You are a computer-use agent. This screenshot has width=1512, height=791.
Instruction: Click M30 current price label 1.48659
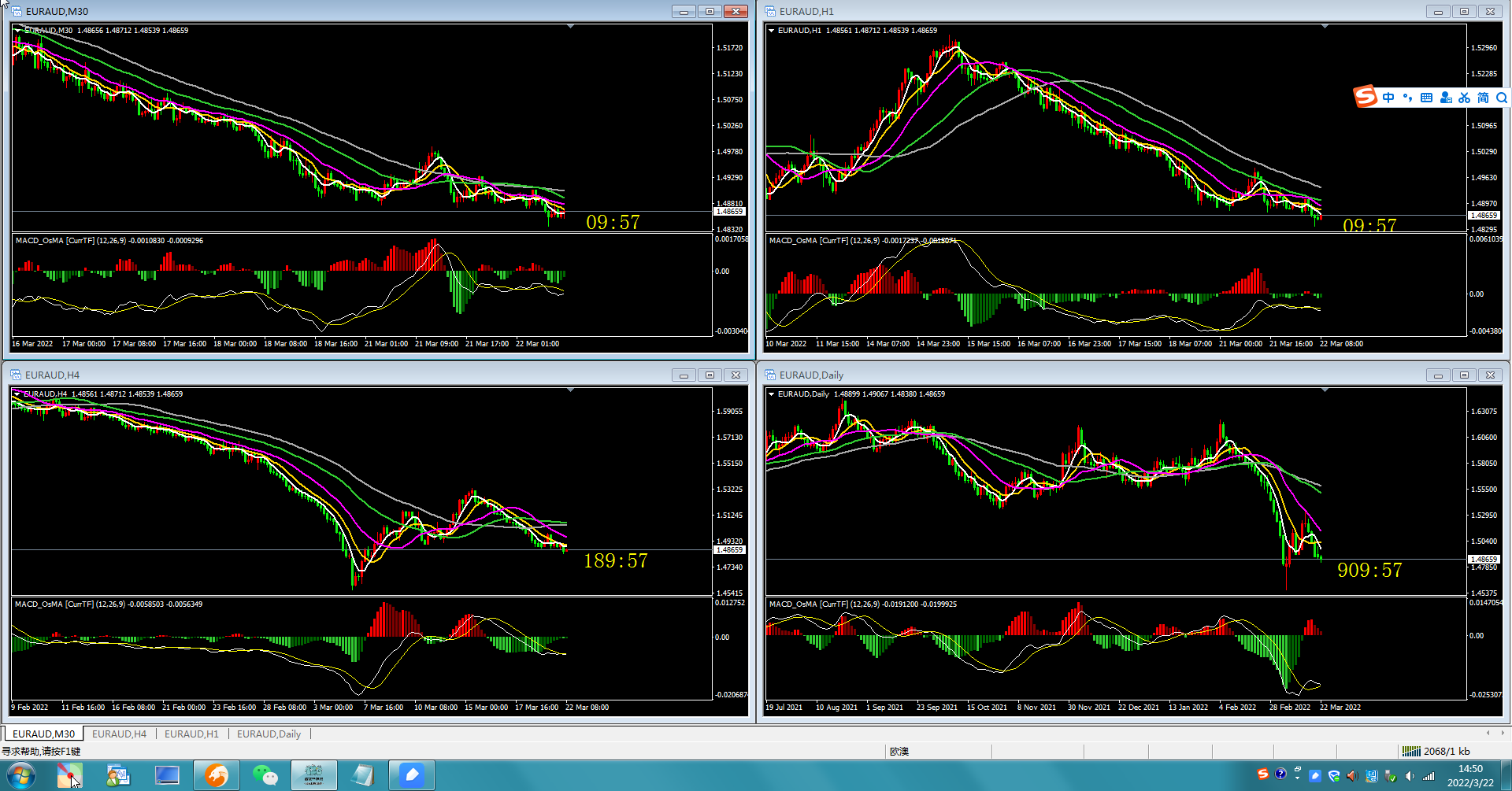click(x=729, y=211)
